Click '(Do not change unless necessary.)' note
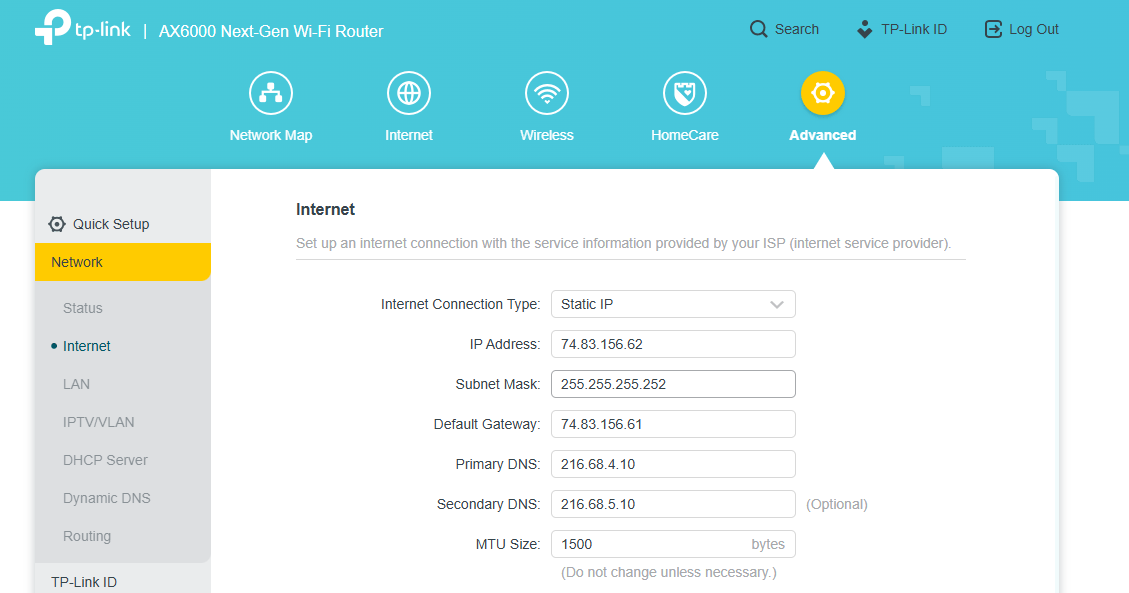 click(x=669, y=572)
